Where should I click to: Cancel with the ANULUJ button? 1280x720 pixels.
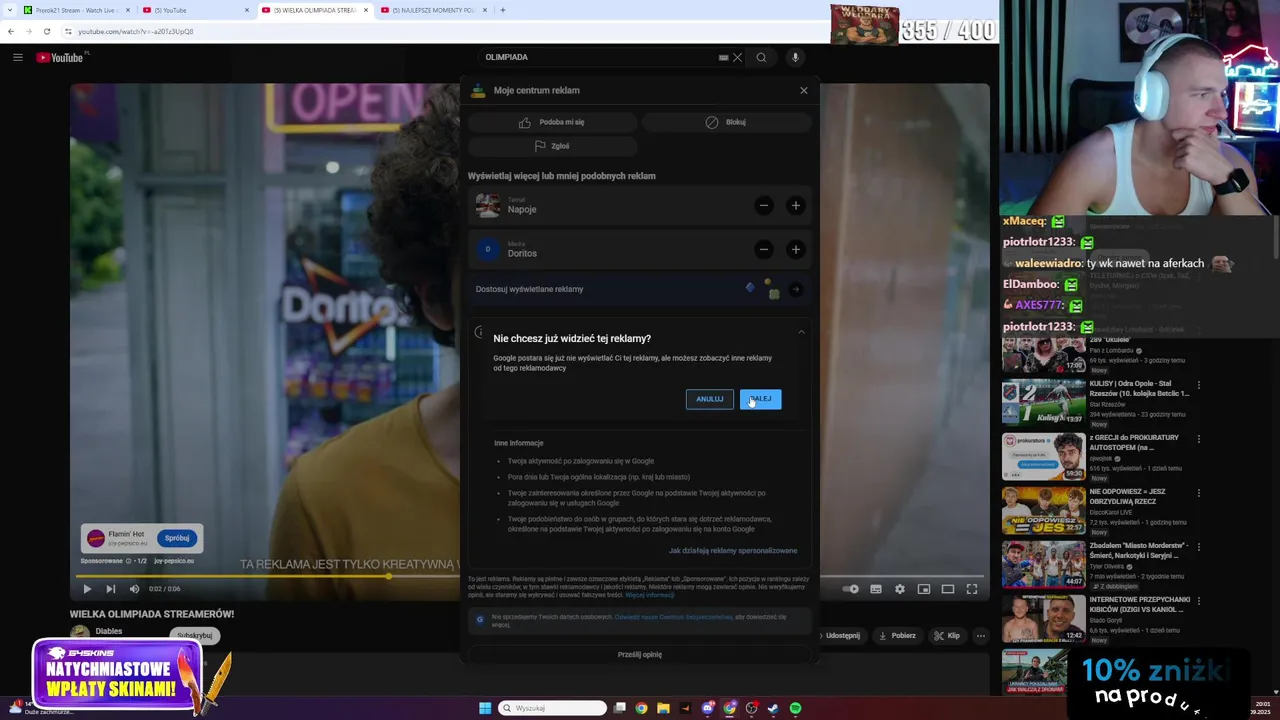click(709, 399)
